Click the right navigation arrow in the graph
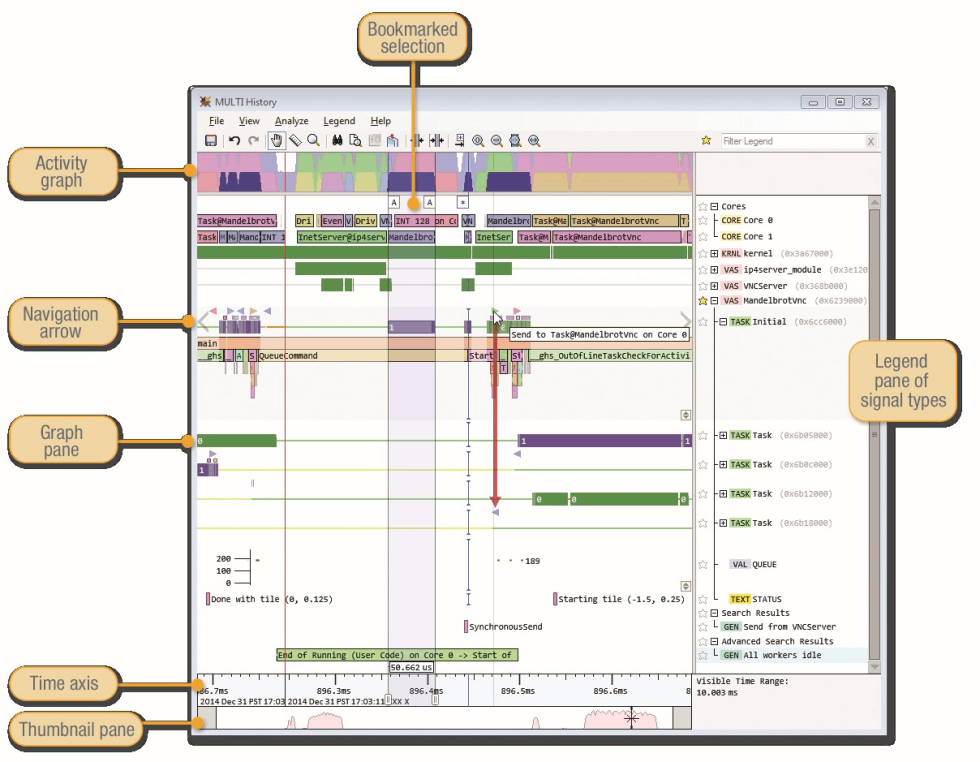Viewport: 980px width, 762px height. click(684, 319)
